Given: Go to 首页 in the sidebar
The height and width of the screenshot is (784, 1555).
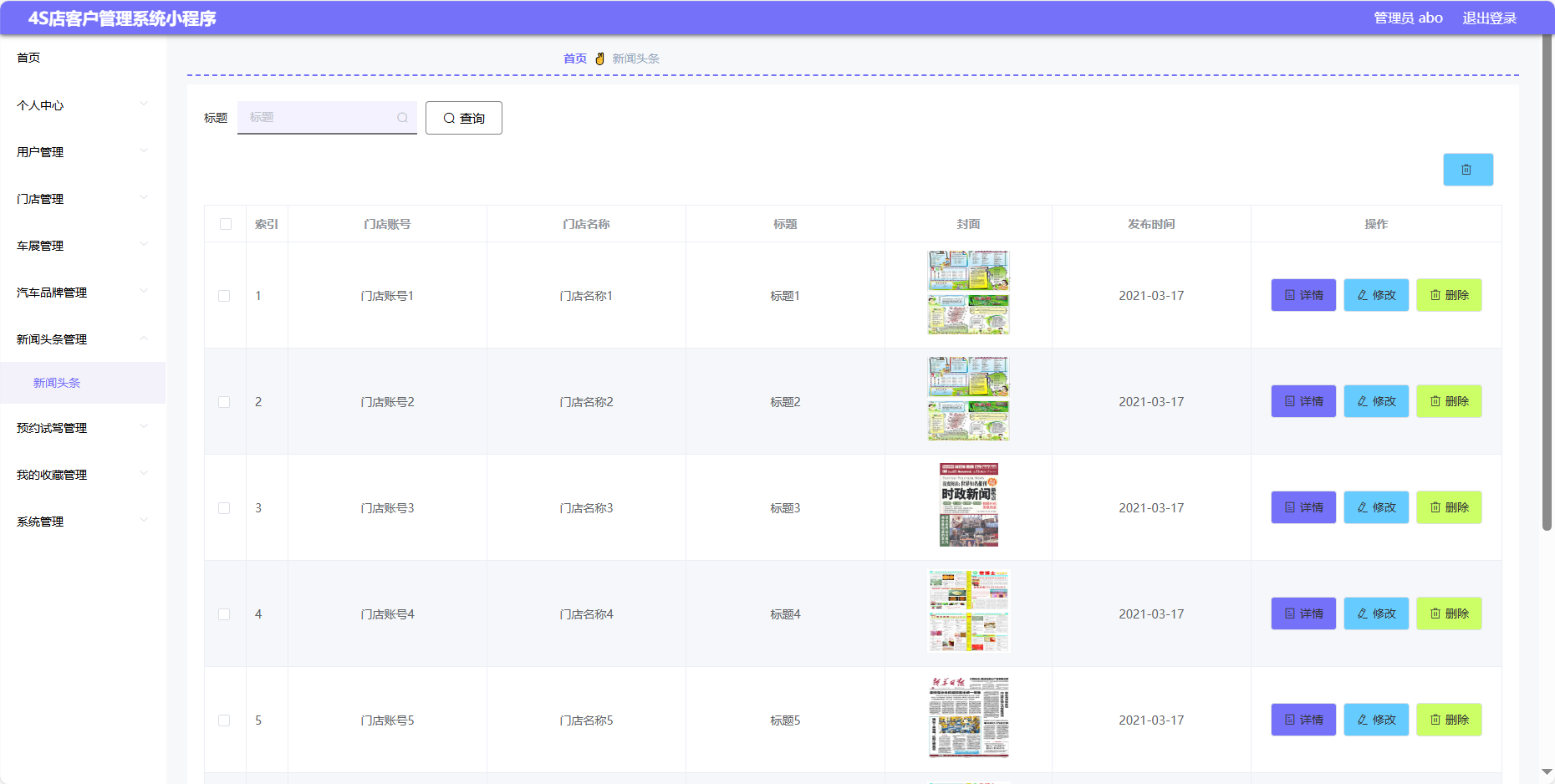Looking at the screenshot, I should 83,58.
